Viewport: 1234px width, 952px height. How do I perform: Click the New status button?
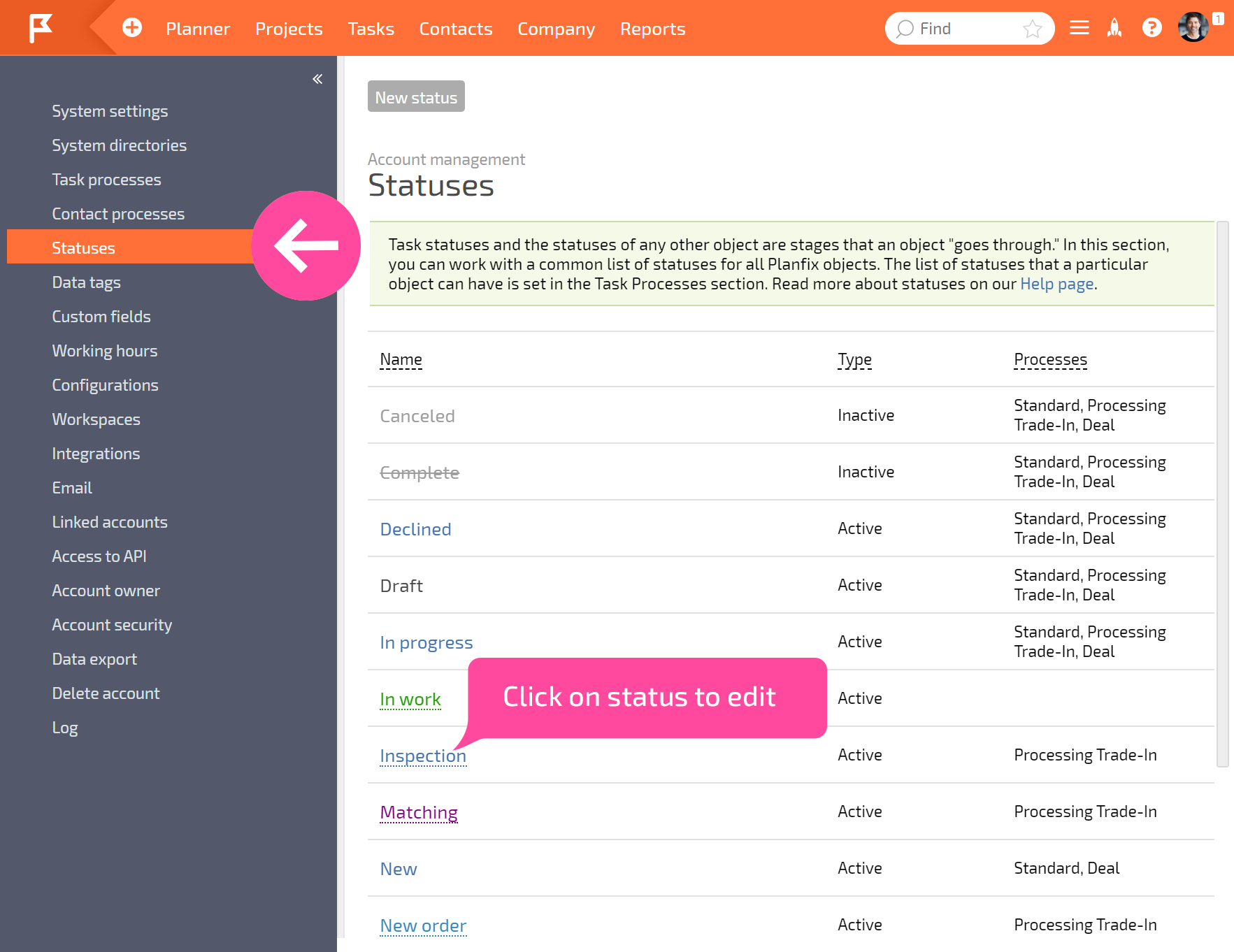coord(416,96)
